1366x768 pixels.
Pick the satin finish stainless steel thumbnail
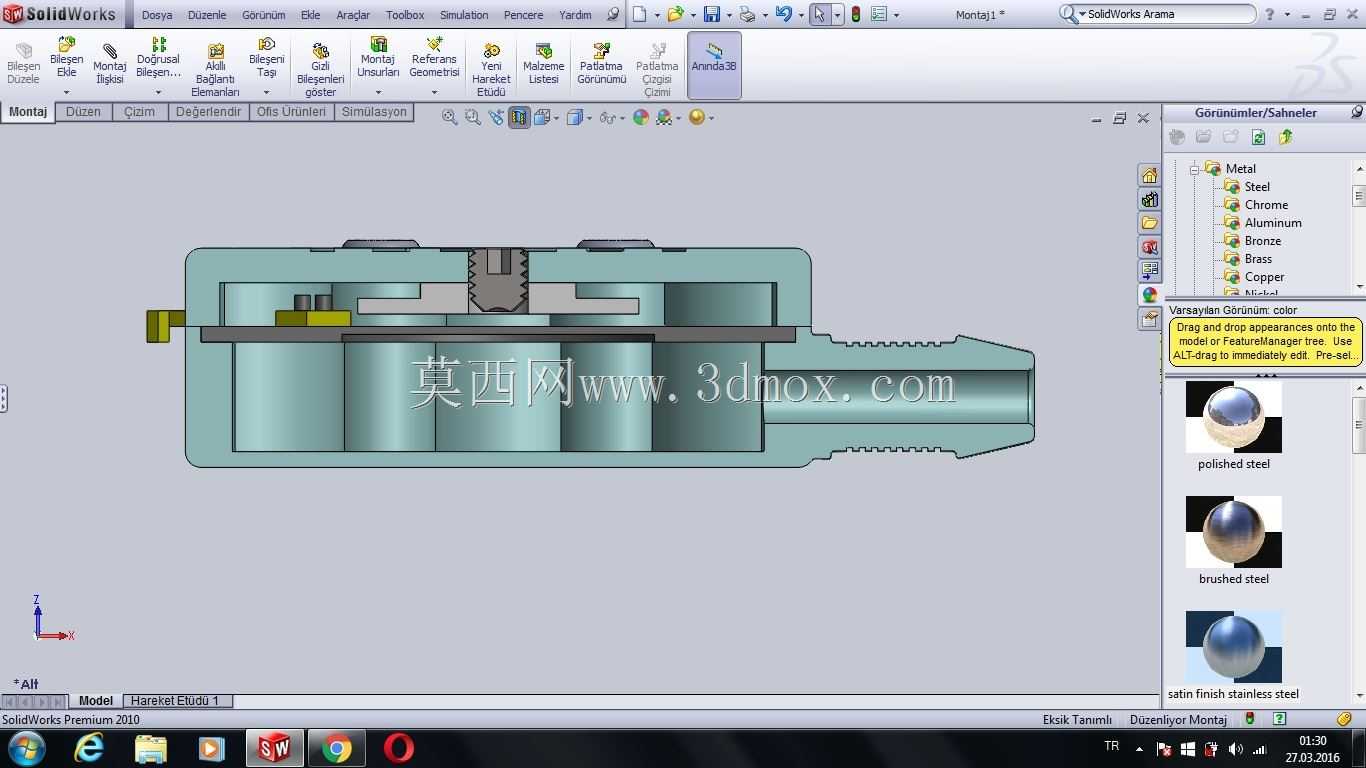click(x=1234, y=647)
